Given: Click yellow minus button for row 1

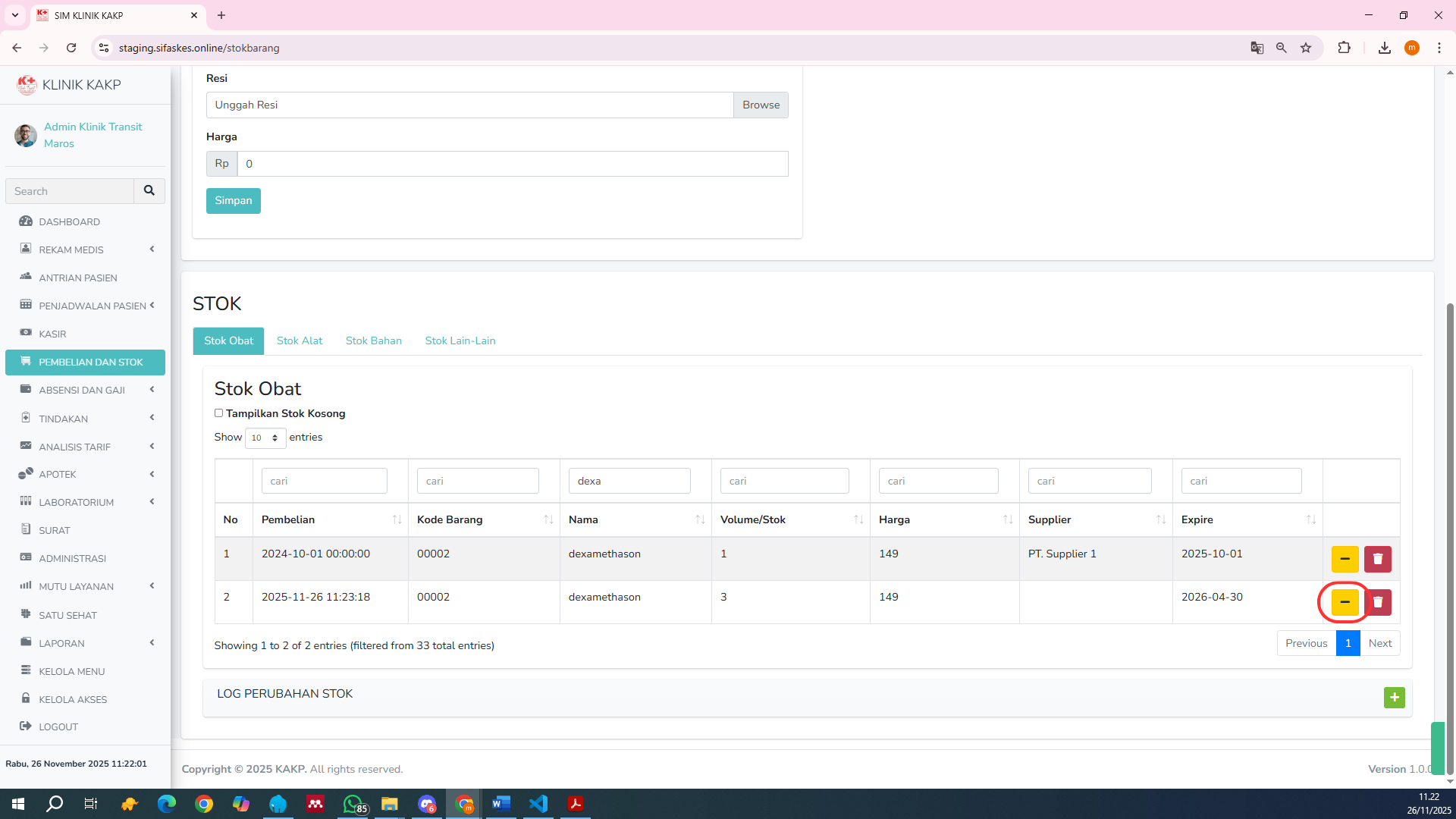Looking at the screenshot, I should click(x=1345, y=559).
